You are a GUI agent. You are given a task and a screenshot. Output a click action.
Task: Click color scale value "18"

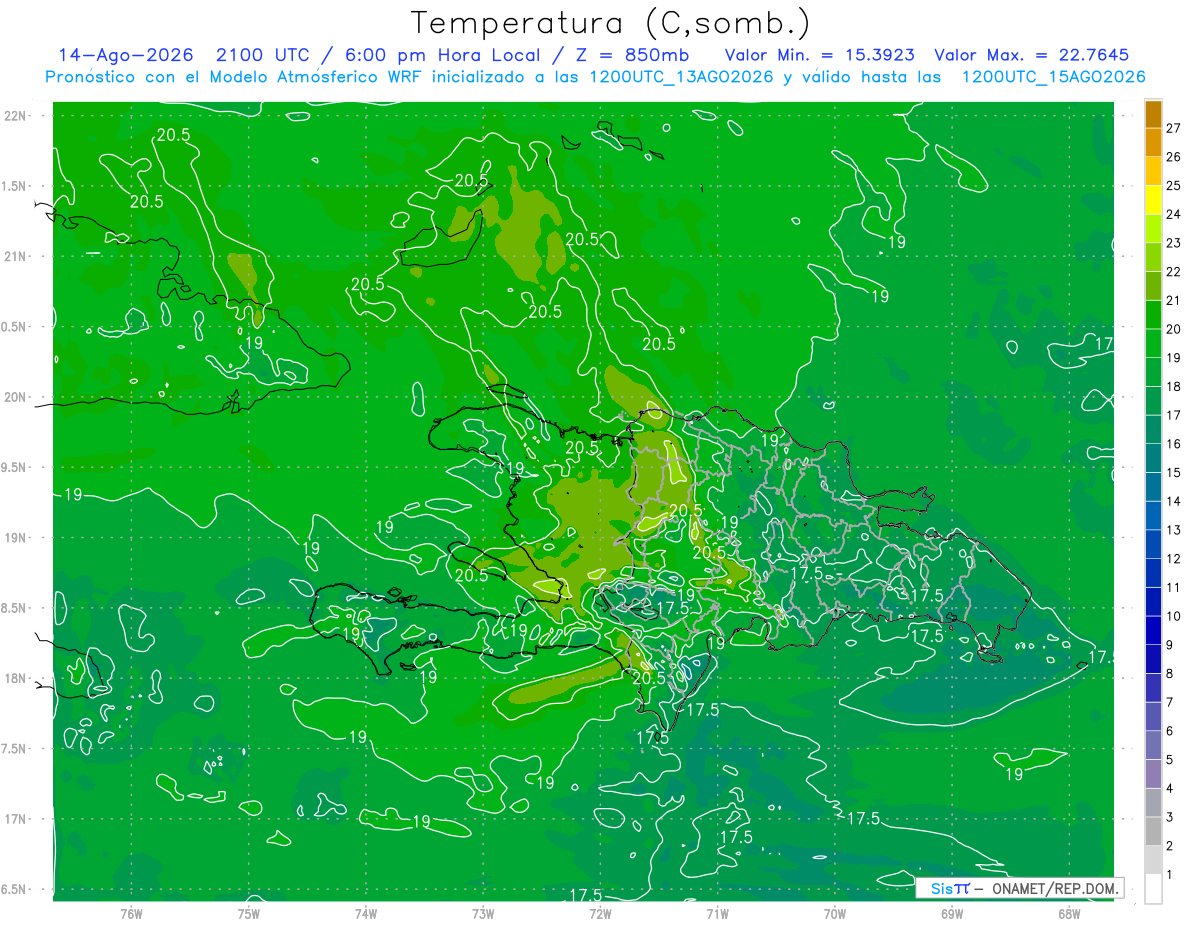coord(1174,386)
